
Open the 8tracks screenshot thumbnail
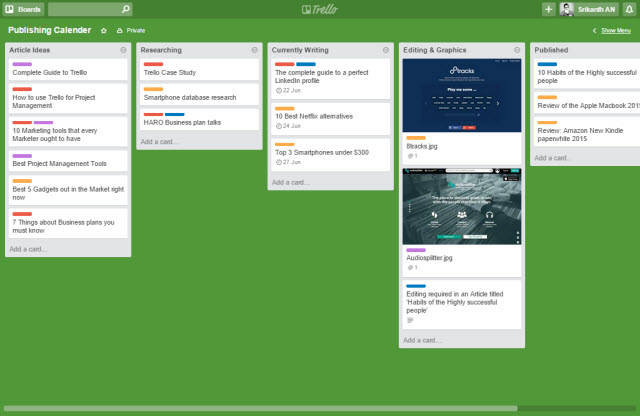462,95
